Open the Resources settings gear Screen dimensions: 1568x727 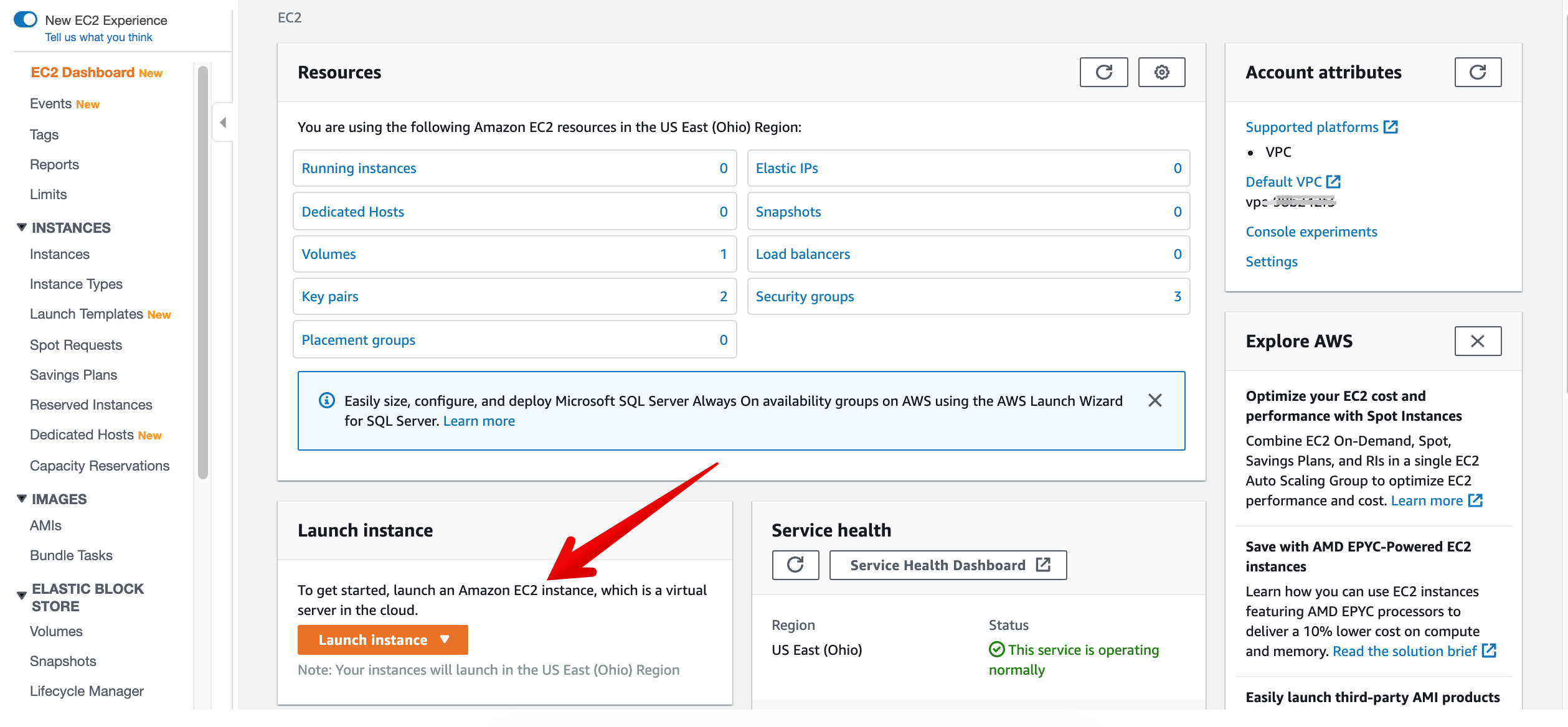[x=1161, y=72]
